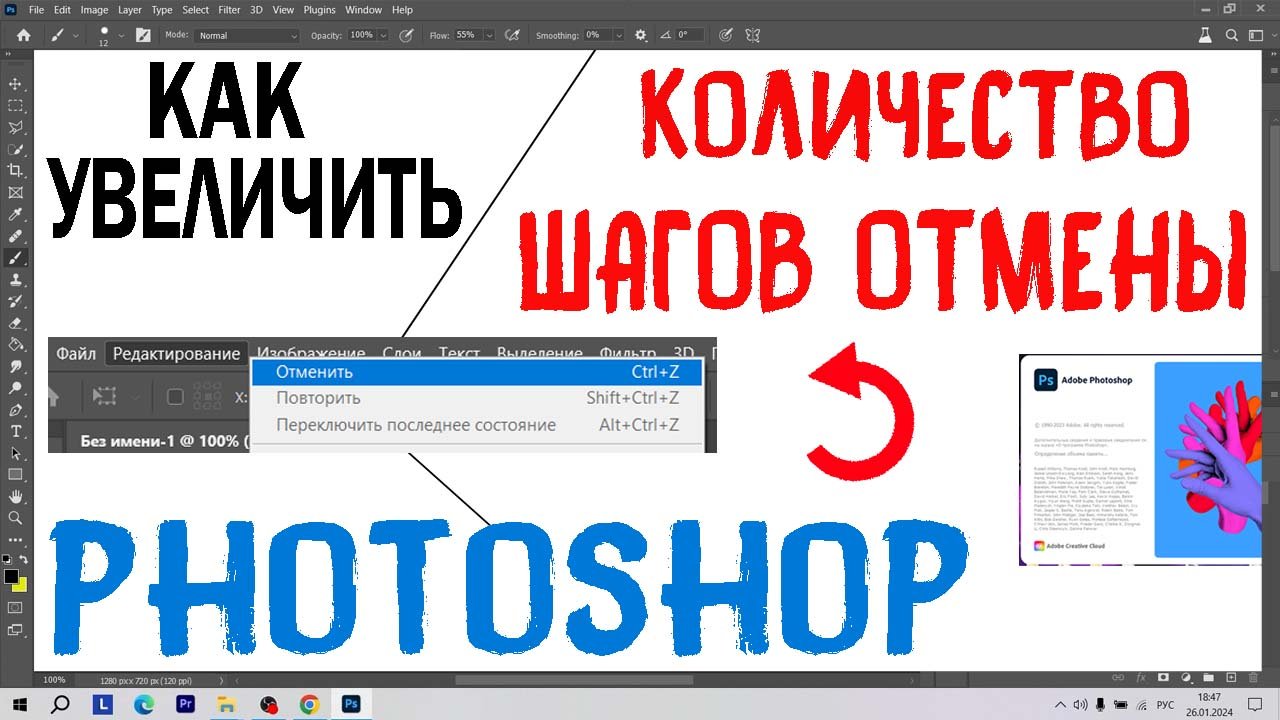This screenshot has height=720, width=1280.
Task: Toggle the brush settings panel button
Action: pos(143,35)
